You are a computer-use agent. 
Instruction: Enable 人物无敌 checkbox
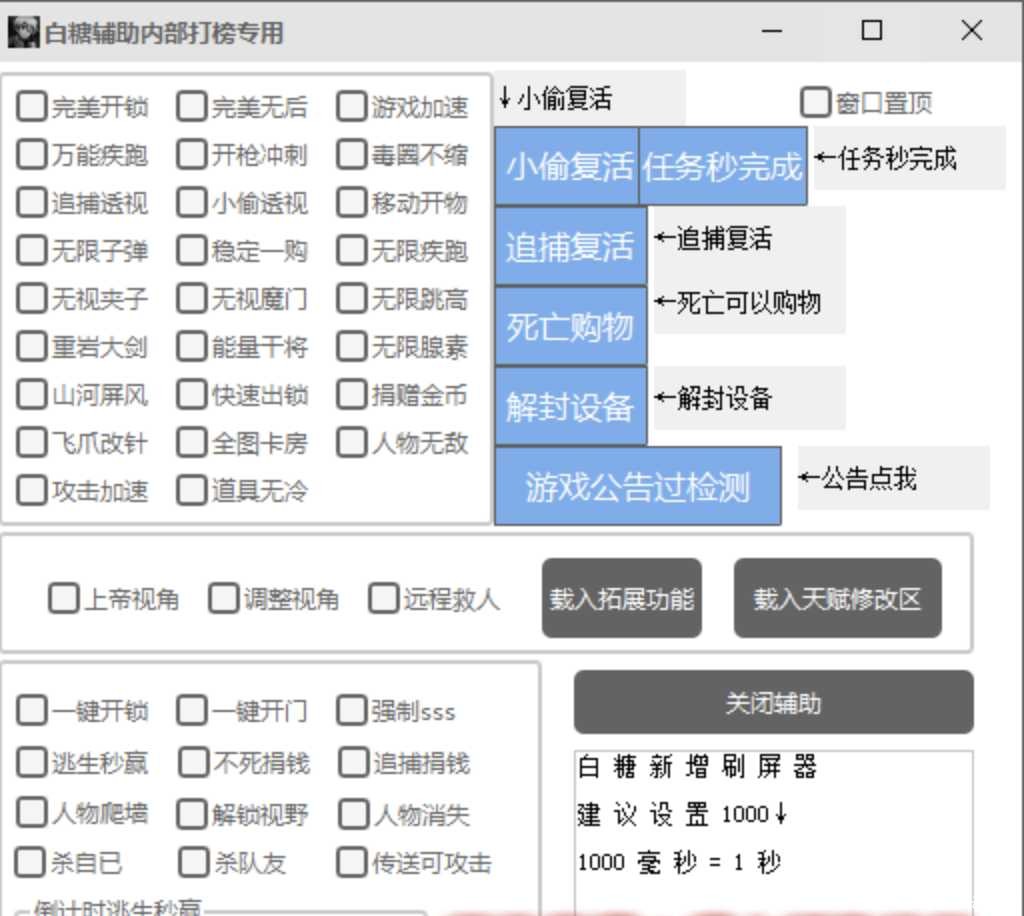pos(351,443)
